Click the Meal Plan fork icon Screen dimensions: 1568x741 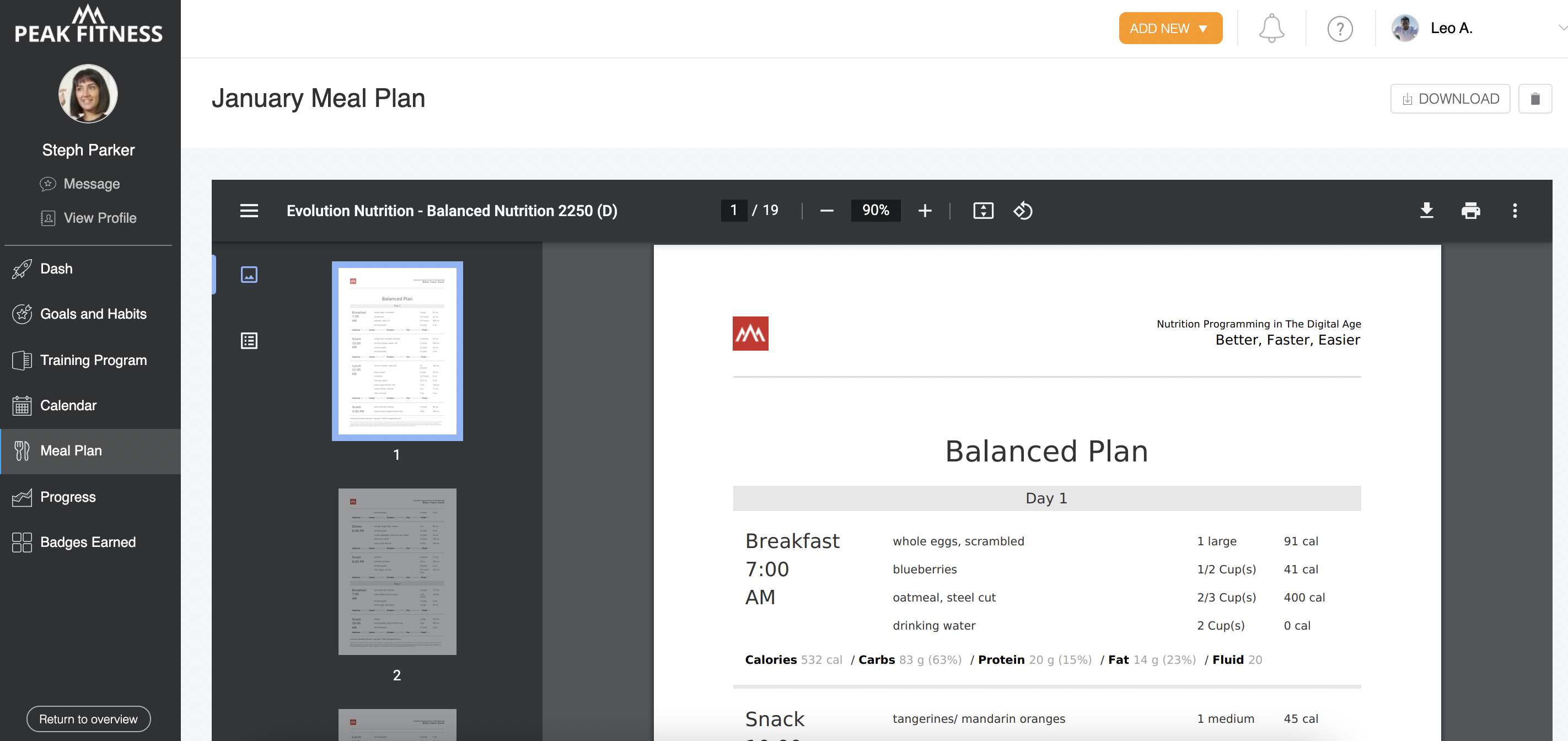pos(22,450)
